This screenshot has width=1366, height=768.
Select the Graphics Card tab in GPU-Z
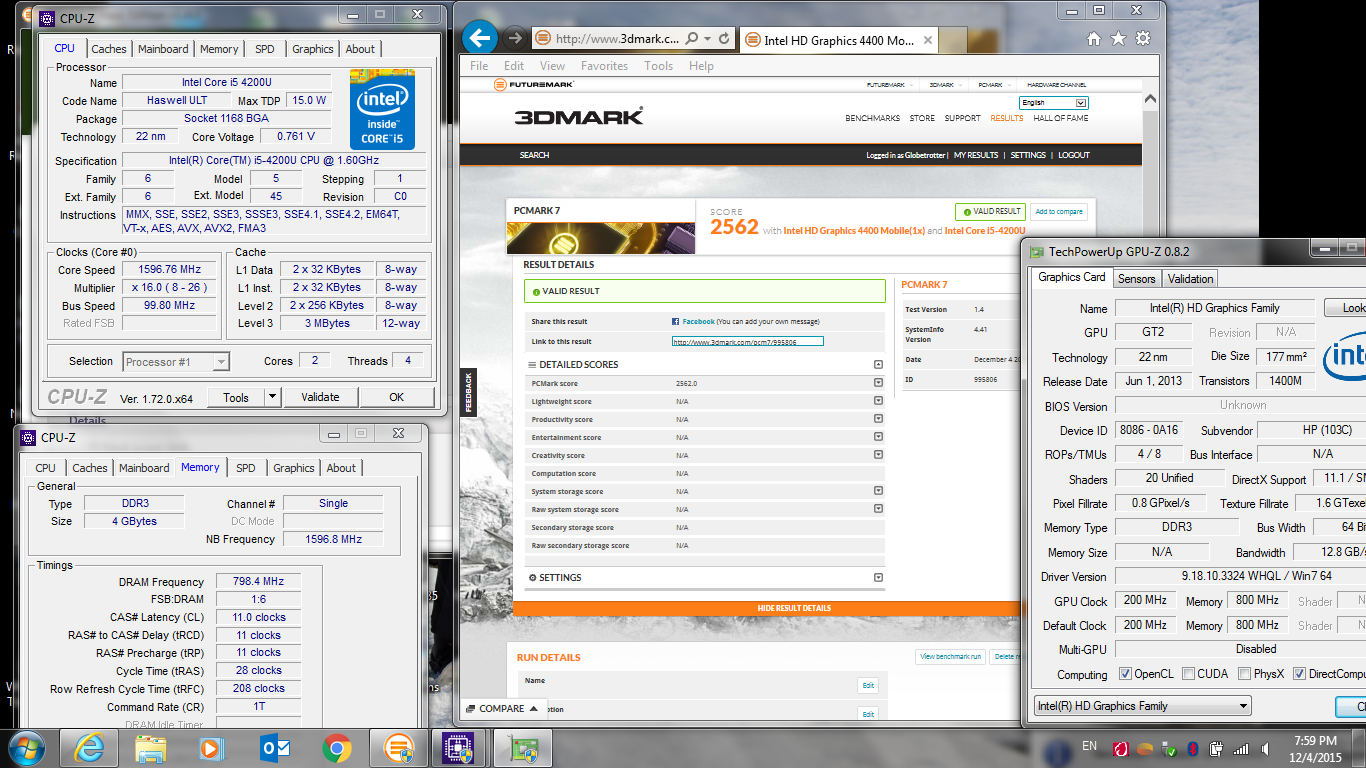(x=1072, y=278)
